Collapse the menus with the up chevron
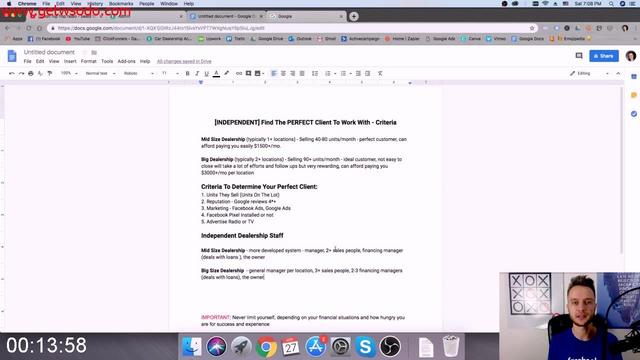This screenshot has height=360, width=640. [x=618, y=73]
